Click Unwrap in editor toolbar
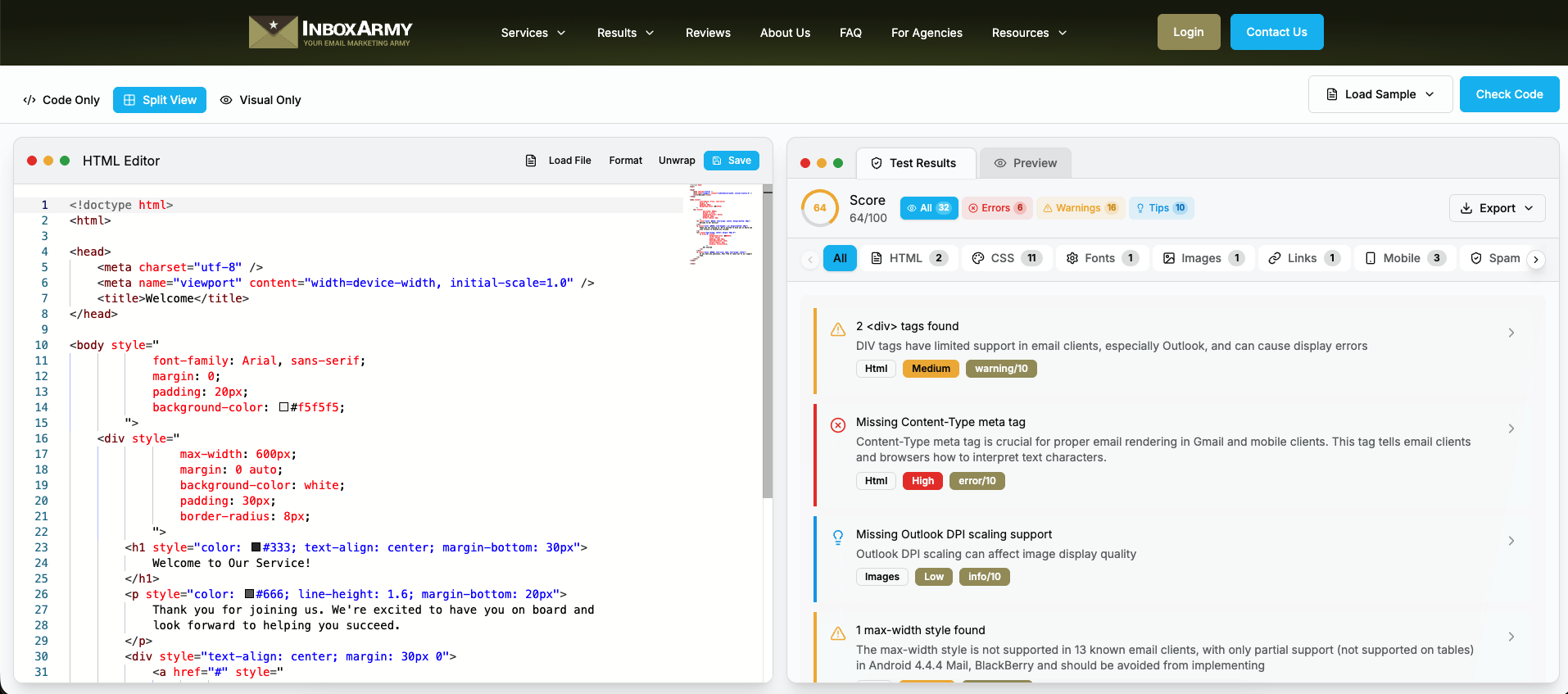The height and width of the screenshot is (694, 1568). tap(677, 161)
